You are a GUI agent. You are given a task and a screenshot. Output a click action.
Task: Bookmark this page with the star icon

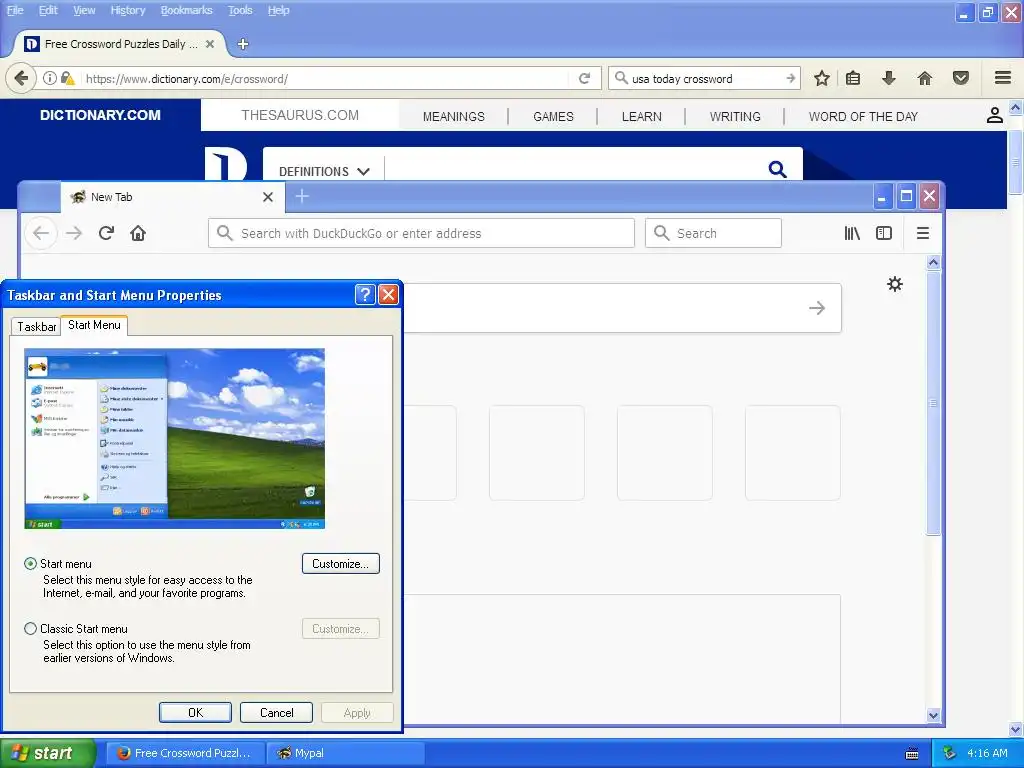(822, 78)
